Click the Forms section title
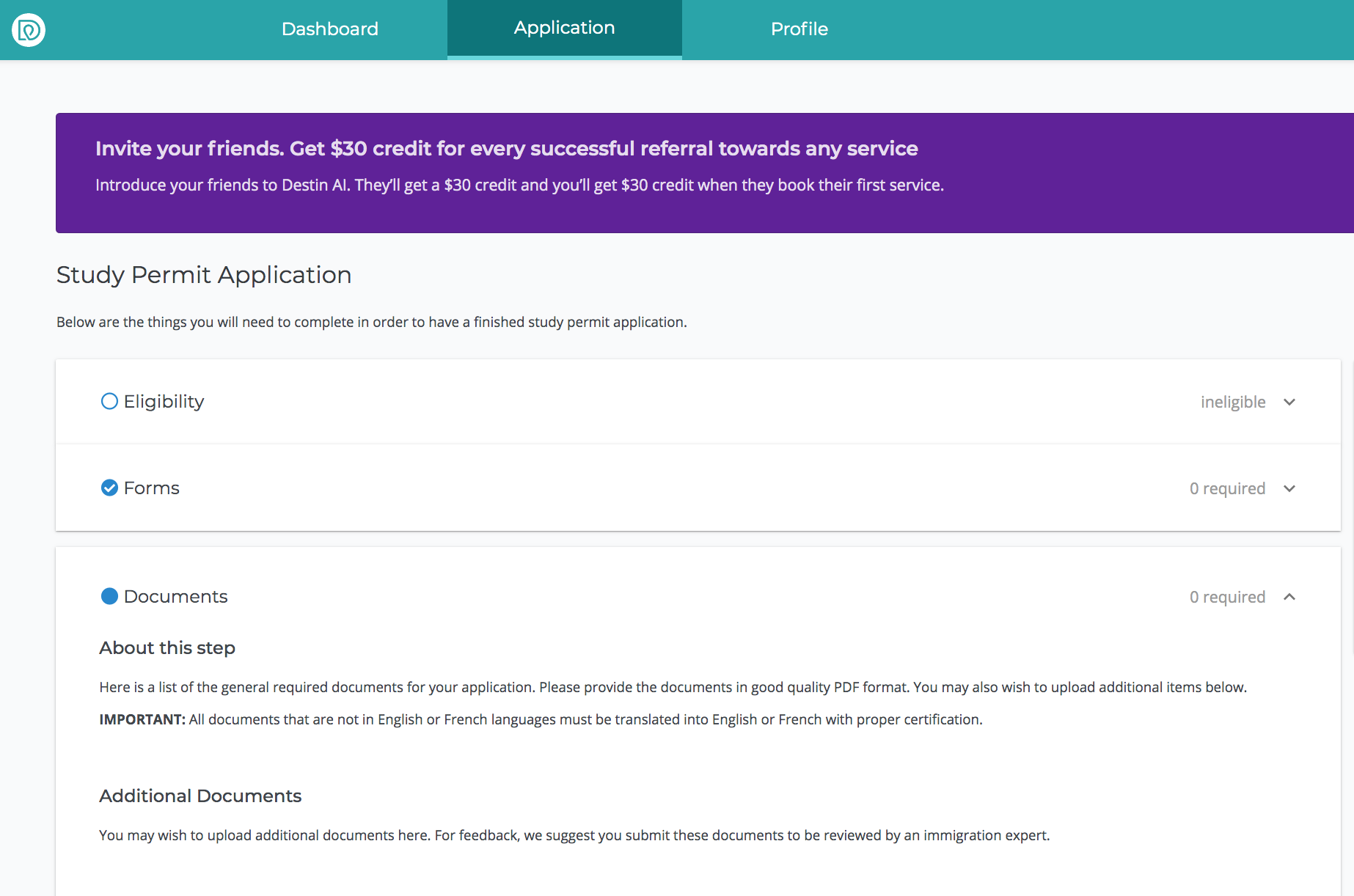 (152, 488)
